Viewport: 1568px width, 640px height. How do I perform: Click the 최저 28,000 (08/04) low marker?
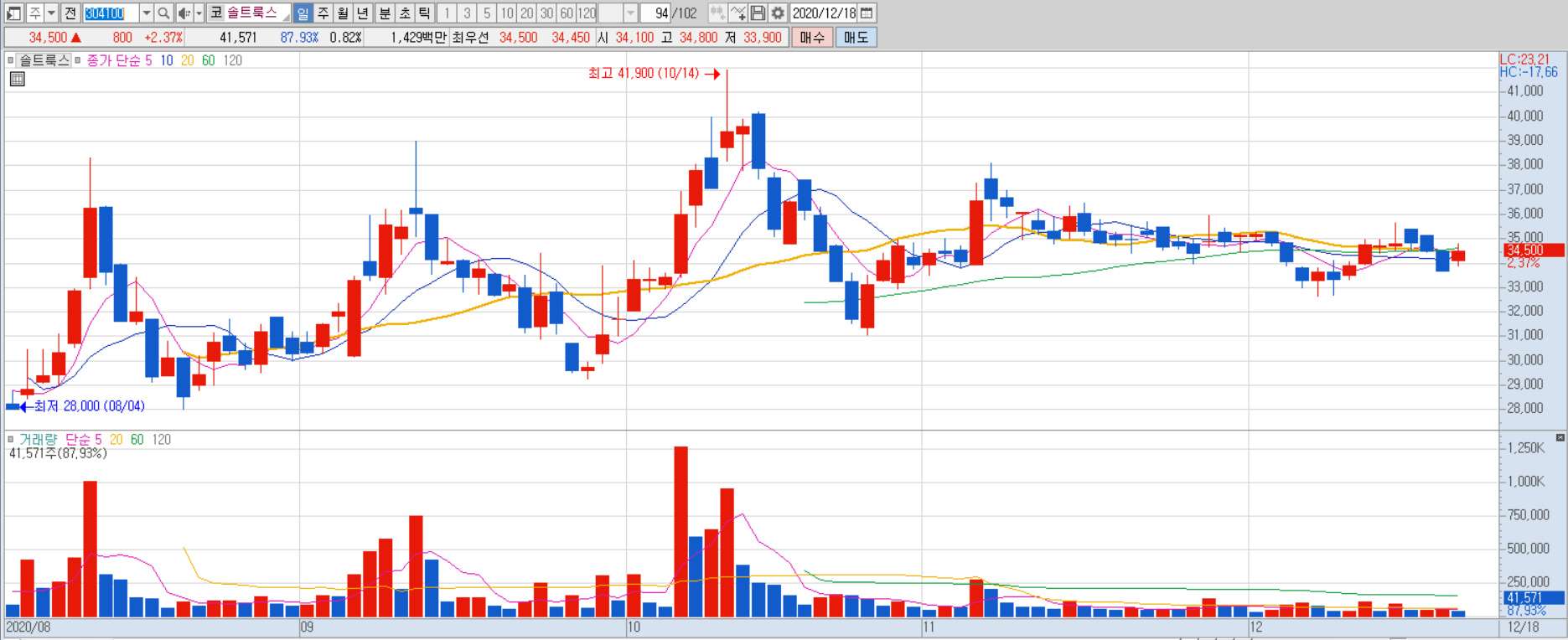click(x=81, y=406)
